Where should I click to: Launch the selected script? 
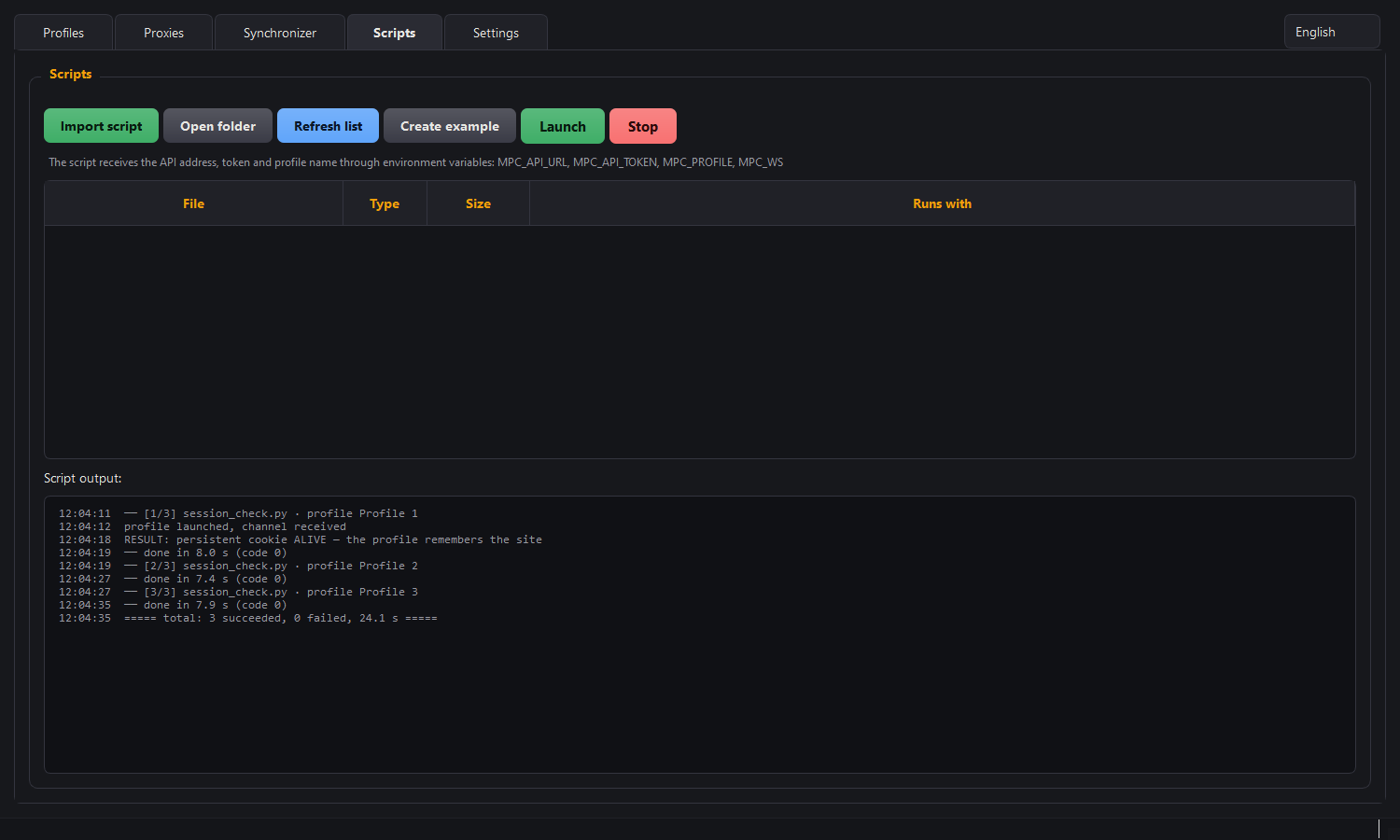tap(563, 126)
